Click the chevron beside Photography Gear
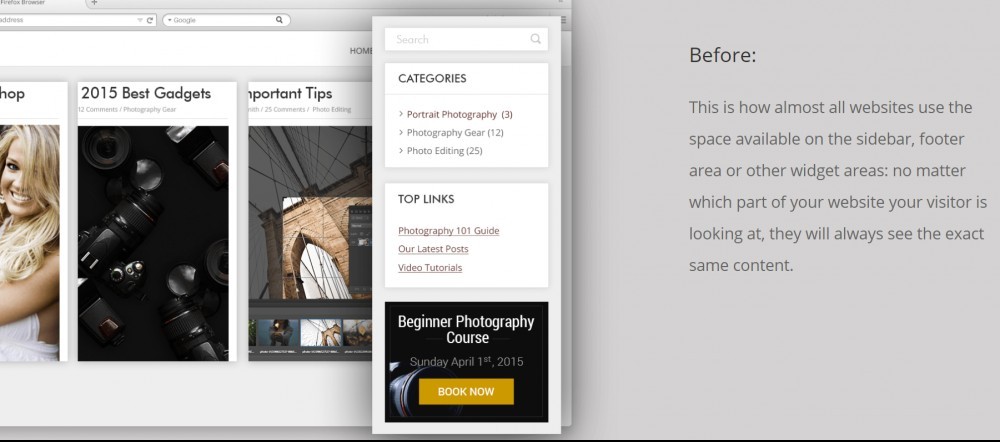 coord(401,133)
